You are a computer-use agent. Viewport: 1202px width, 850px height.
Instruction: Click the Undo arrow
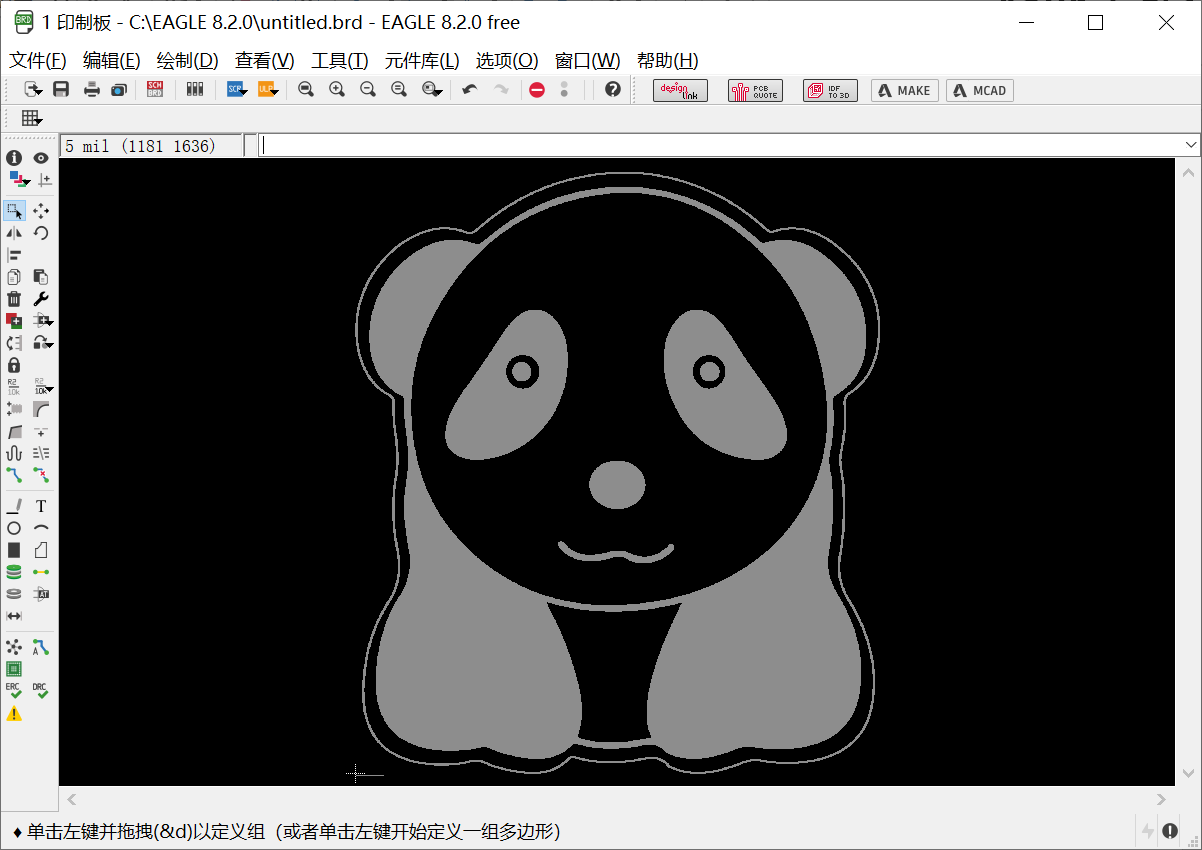click(x=470, y=89)
